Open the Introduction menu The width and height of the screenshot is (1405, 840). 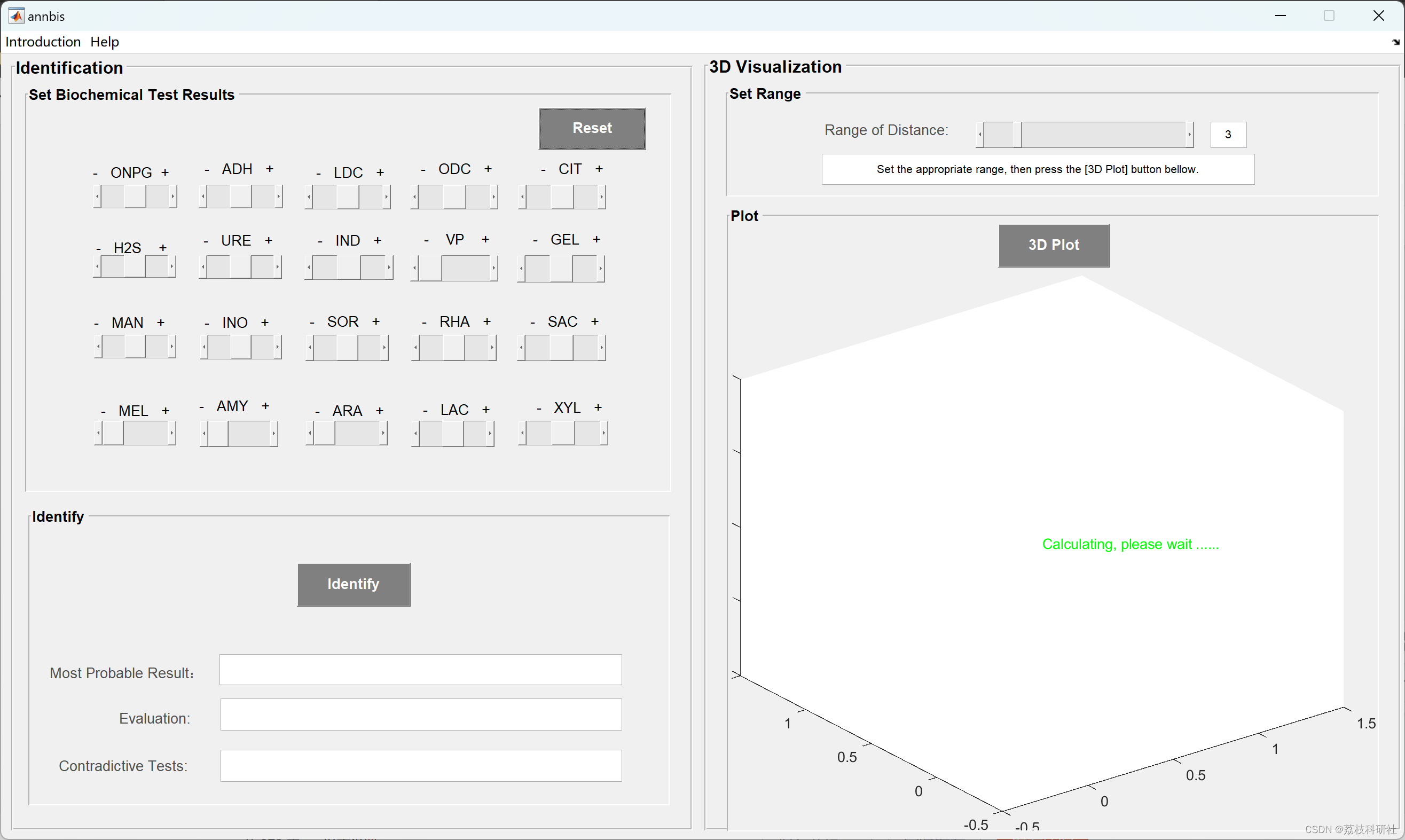43,42
